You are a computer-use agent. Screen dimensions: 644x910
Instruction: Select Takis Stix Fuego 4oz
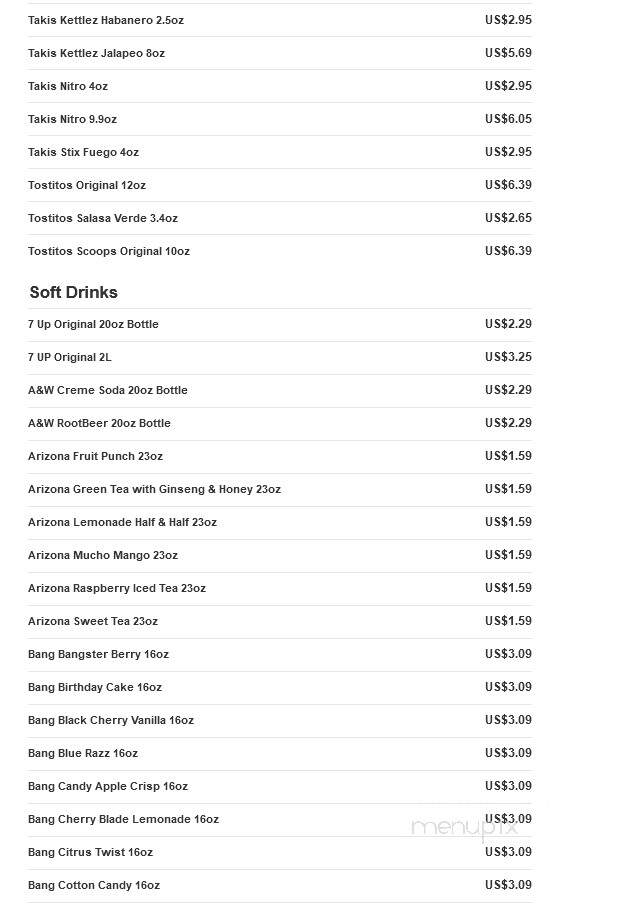click(280, 153)
